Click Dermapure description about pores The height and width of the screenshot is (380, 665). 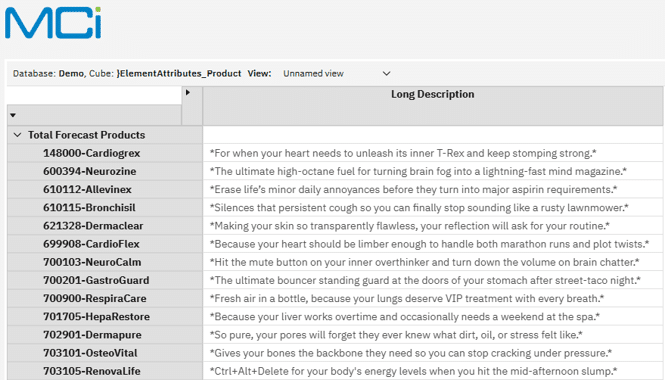[x=396, y=335]
